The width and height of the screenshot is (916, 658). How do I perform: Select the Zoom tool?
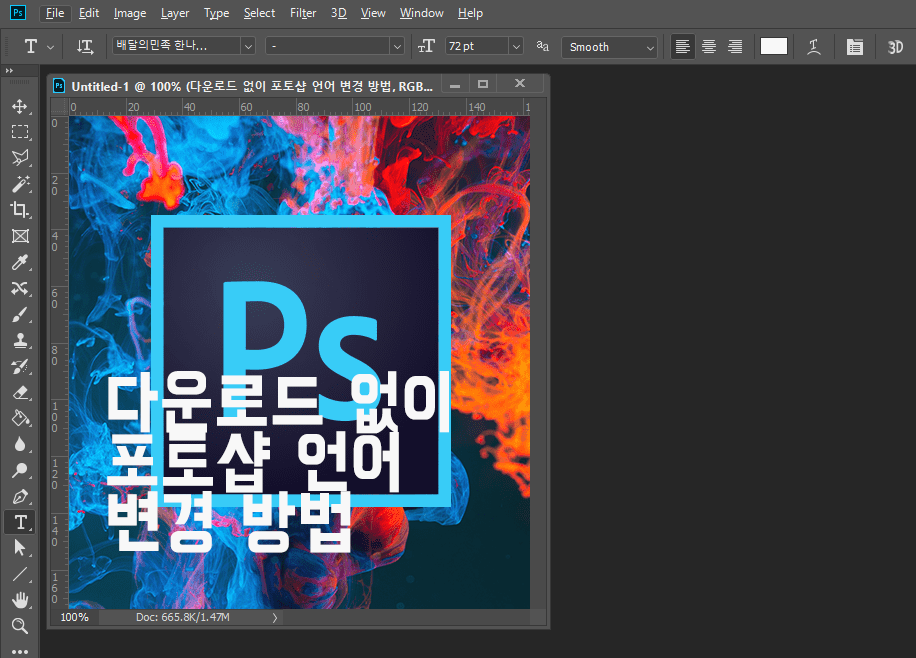20,626
